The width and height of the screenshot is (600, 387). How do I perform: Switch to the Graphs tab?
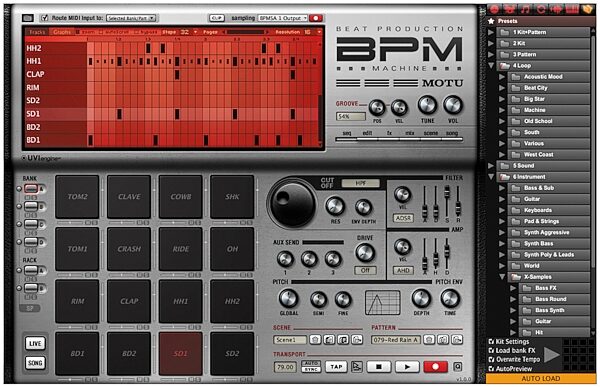[62, 32]
